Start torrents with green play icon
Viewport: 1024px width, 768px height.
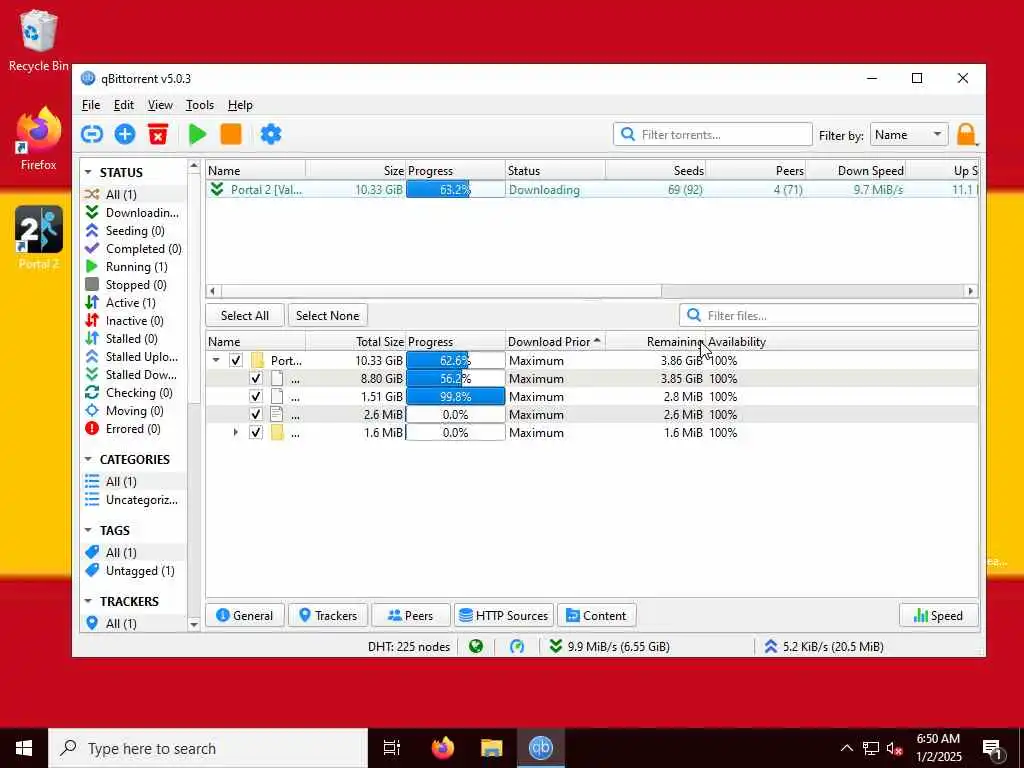[x=197, y=134]
